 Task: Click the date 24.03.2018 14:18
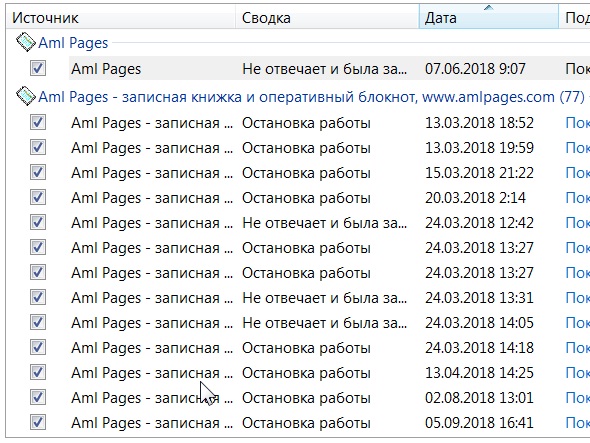click(x=479, y=348)
